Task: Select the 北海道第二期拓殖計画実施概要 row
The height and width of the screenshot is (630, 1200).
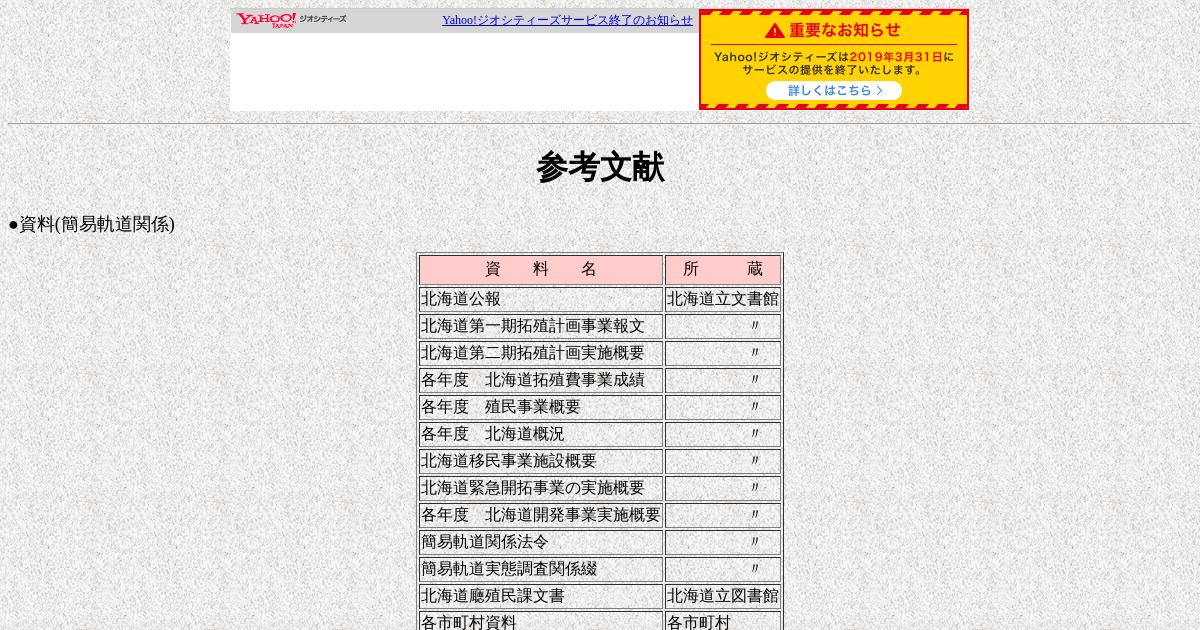Action: 600,353
